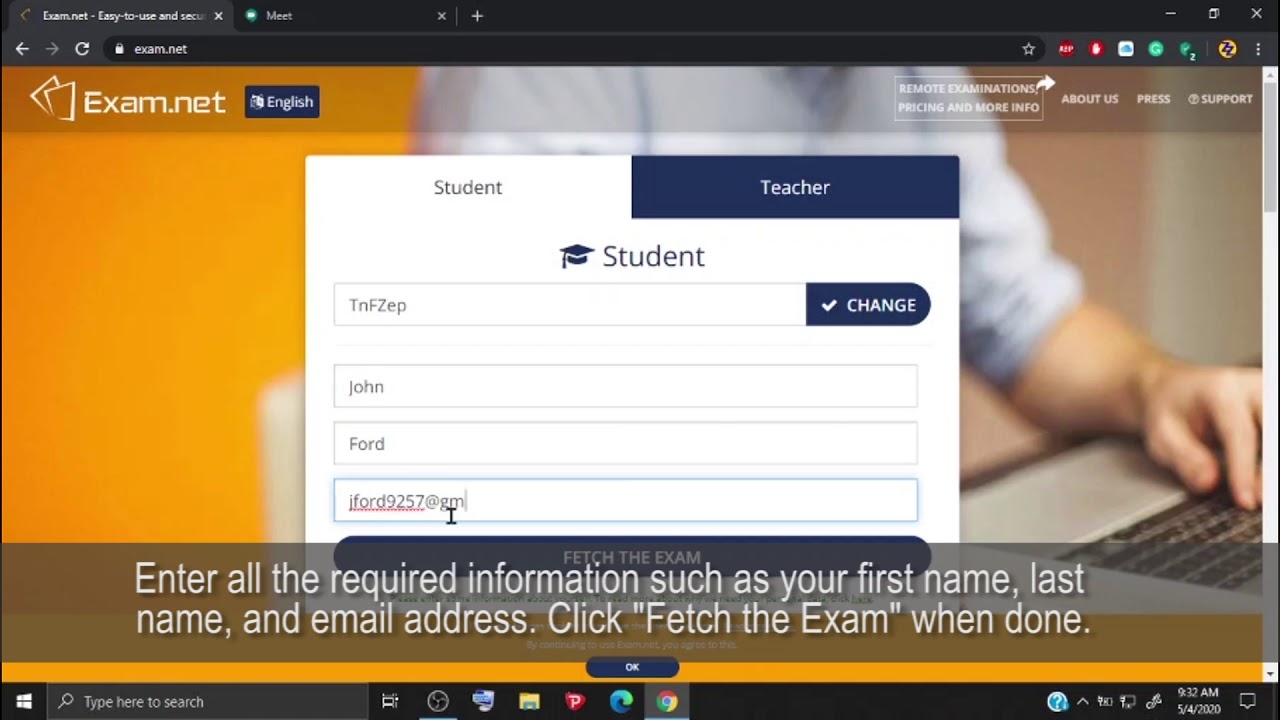Open Microsoft Edge from the taskbar
This screenshot has height=720, width=1280.
621,701
